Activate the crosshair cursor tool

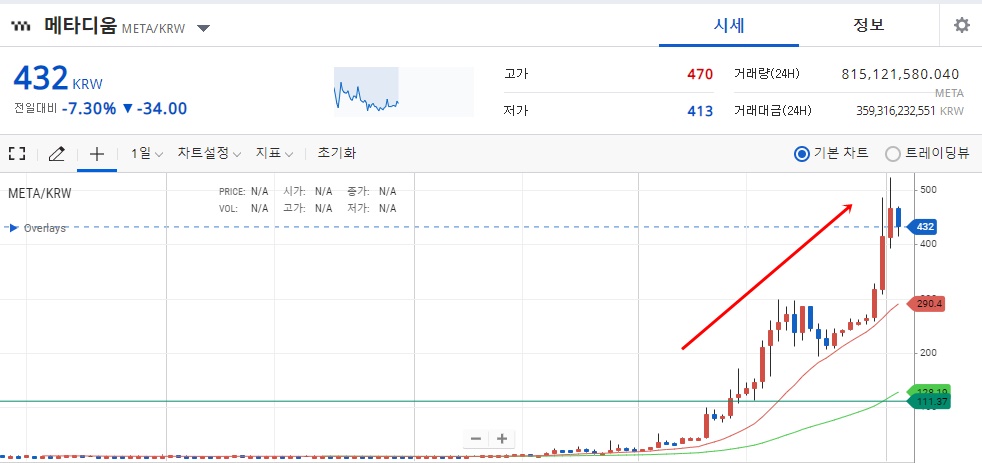pos(96,153)
